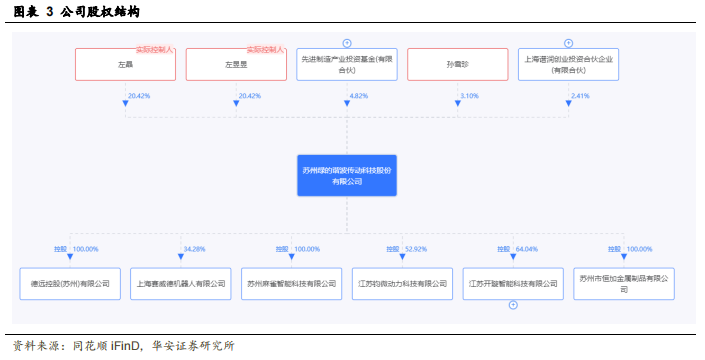Open the 先进制造产业投资基金(有限合伙) shareholder box
The width and height of the screenshot is (705, 360).
point(347,65)
